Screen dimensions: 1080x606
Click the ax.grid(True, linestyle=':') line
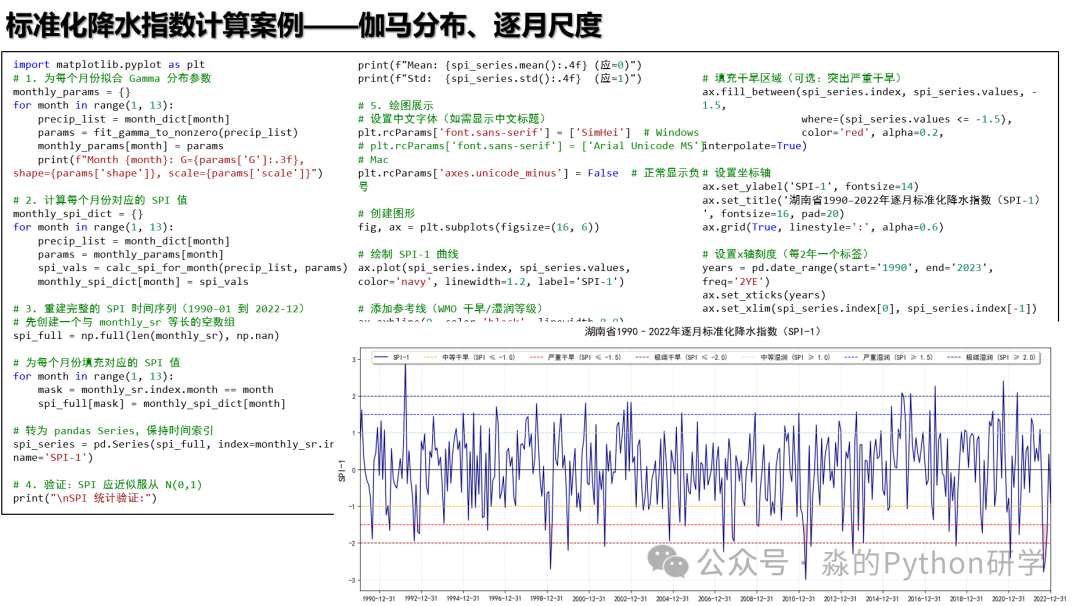click(823, 227)
